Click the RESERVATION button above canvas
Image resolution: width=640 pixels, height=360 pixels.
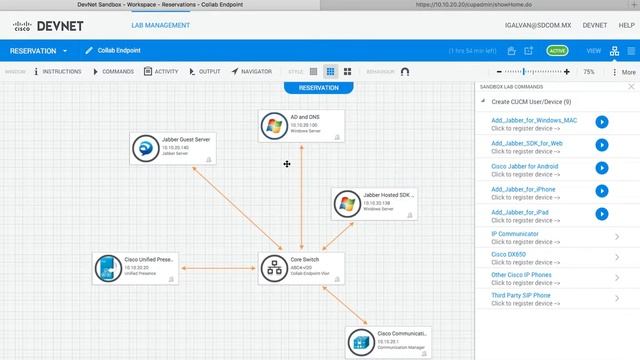318,88
